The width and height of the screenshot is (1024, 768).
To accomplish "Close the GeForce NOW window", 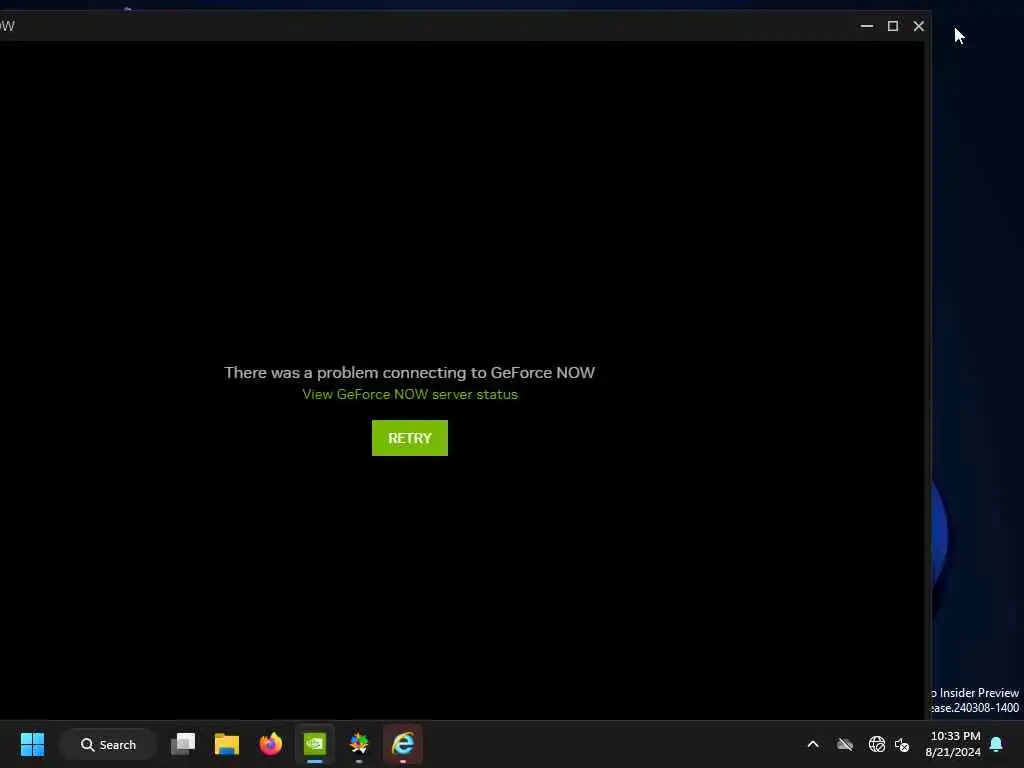I will coord(918,26).
